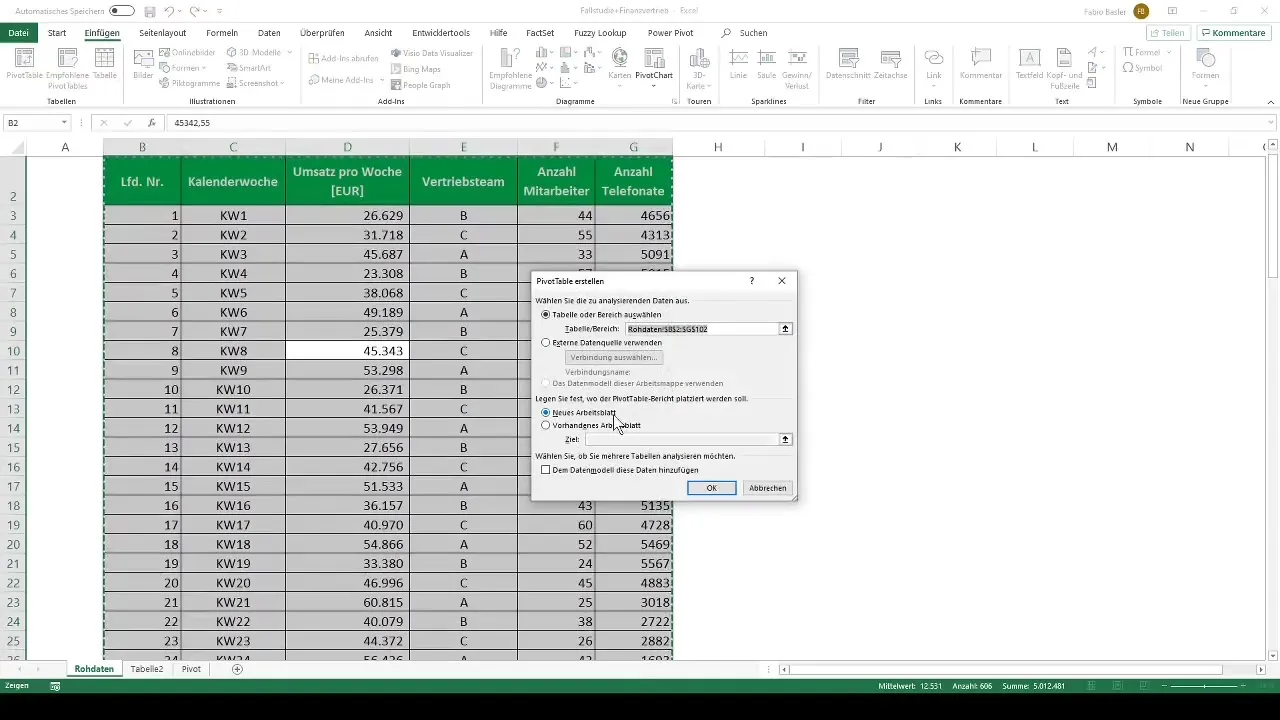This screenshot has height=720, width=1280.
Task: Add a new sheet with plus icon
Action: pyautogui.click(x=237, y=669)
